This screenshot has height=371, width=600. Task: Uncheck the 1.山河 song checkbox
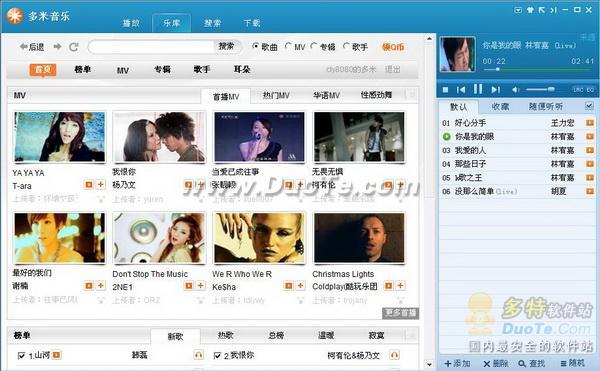point(21,355)
